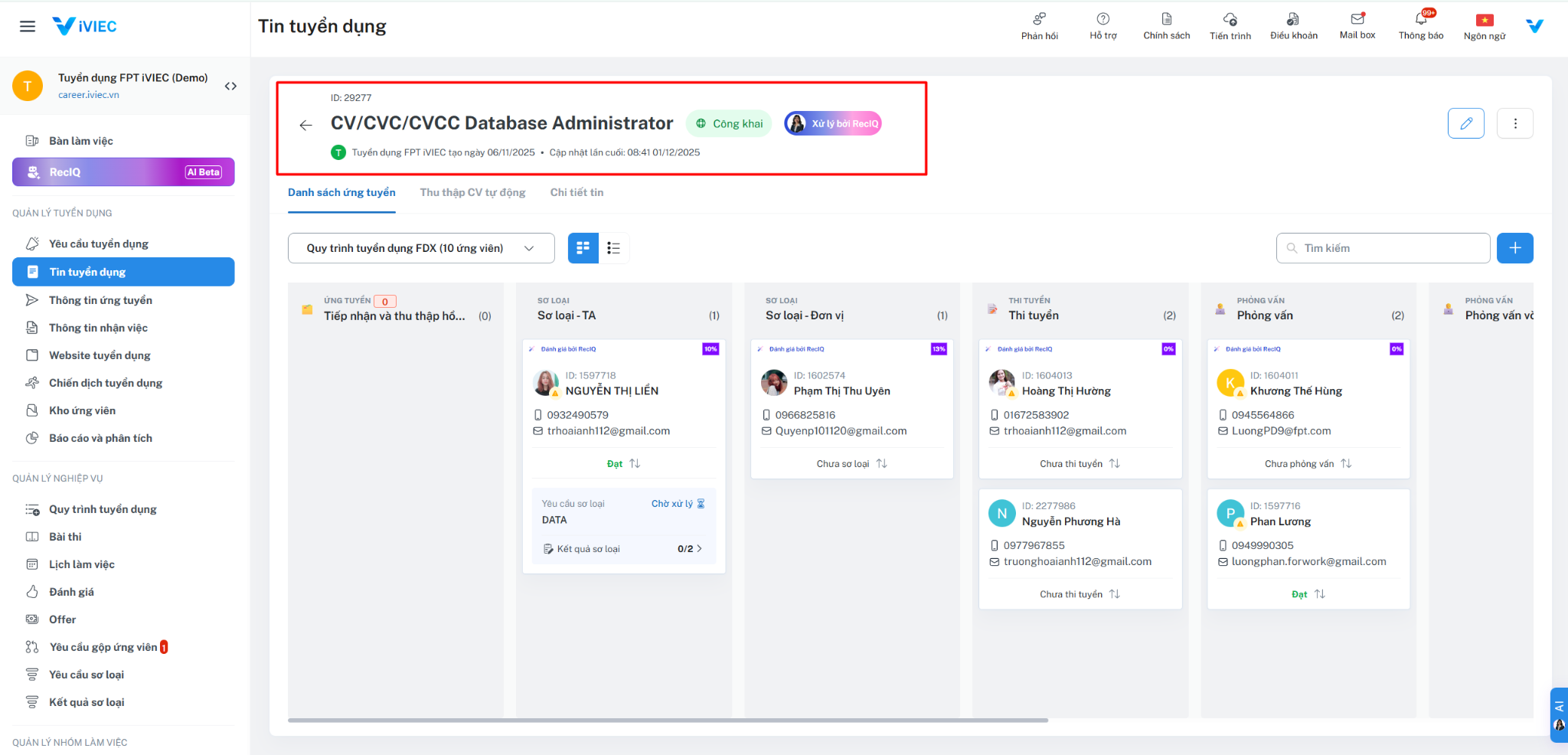Open the profile logo at top right
This screenshot has width=1568, height=755.
tap(1535, 26)
